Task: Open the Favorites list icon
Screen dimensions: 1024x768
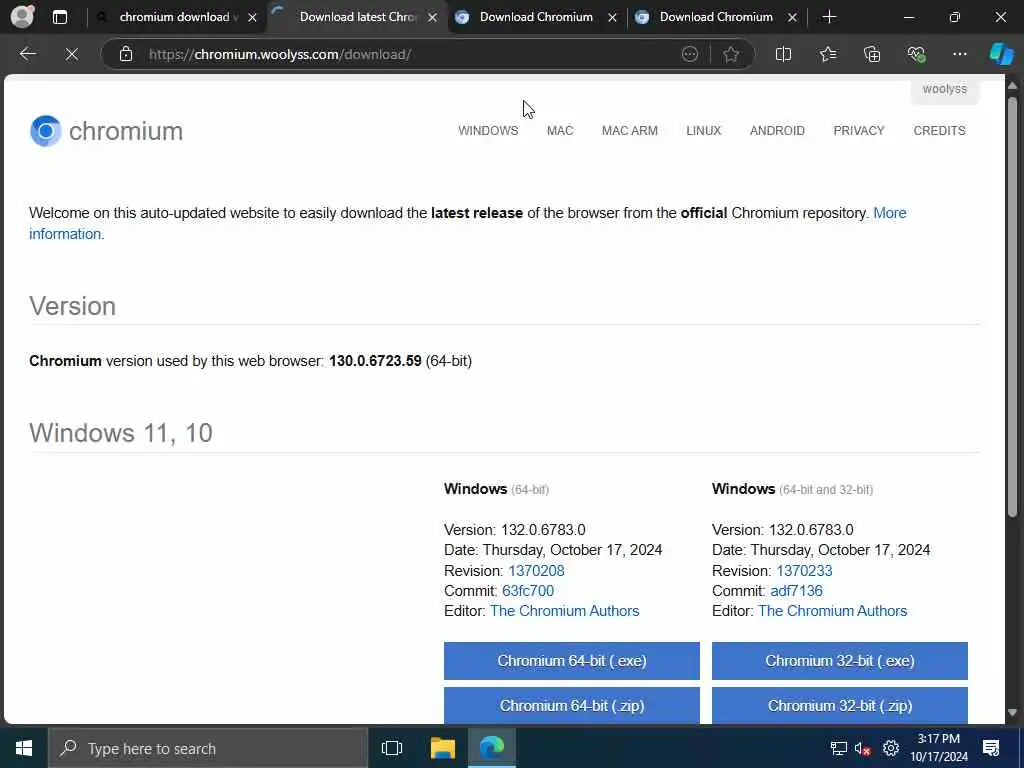Action: point(827,54)
